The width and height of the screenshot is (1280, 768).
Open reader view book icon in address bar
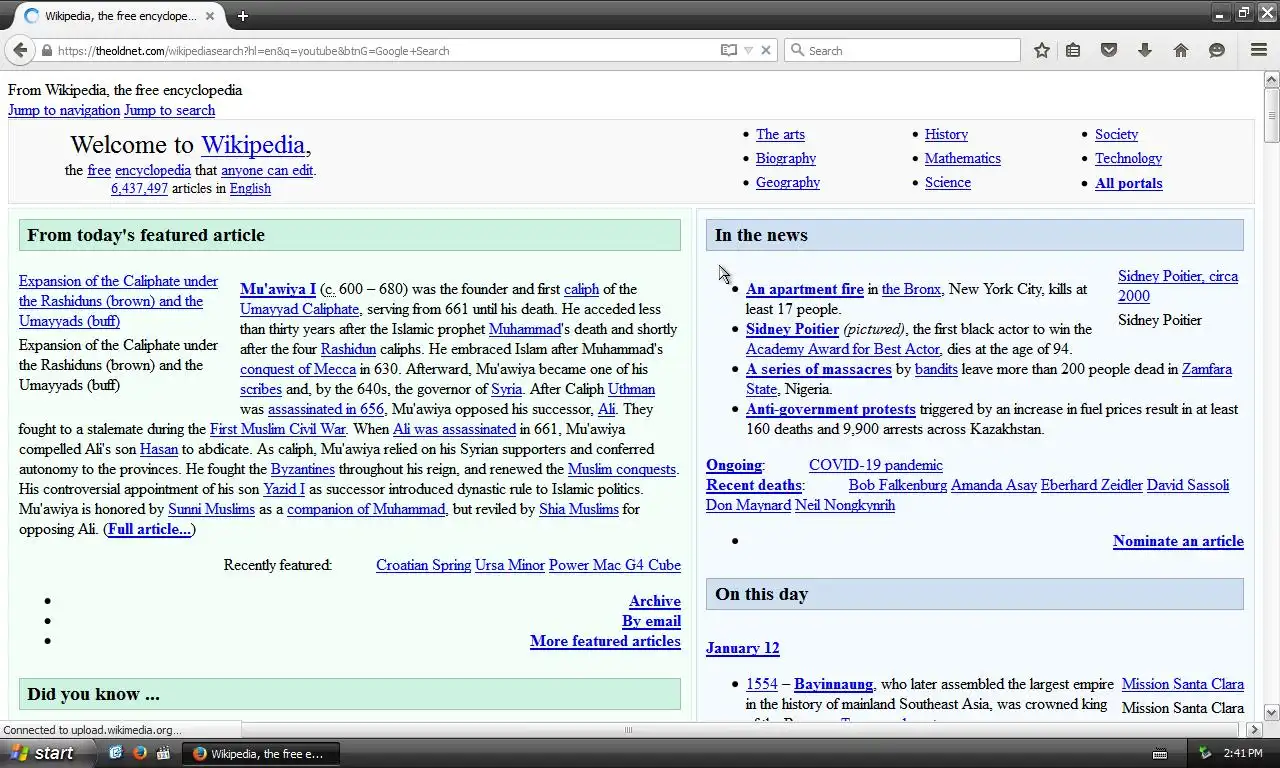[x=729, y=50]
